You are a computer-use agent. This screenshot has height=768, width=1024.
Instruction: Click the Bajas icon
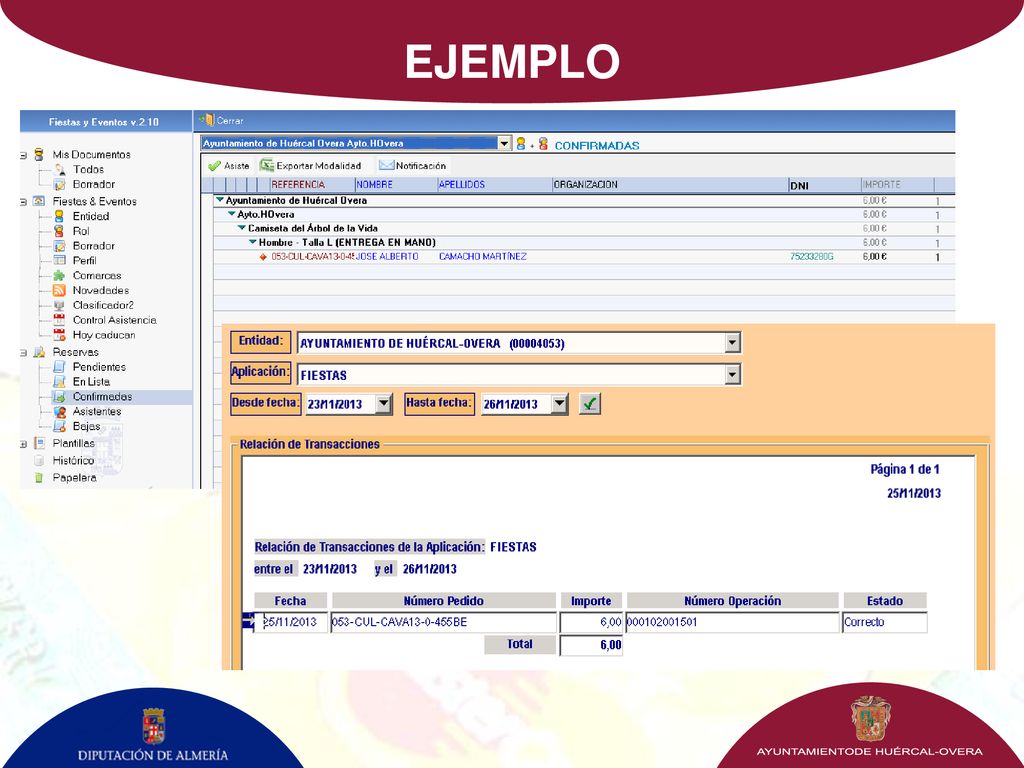[x=59, y=426]
